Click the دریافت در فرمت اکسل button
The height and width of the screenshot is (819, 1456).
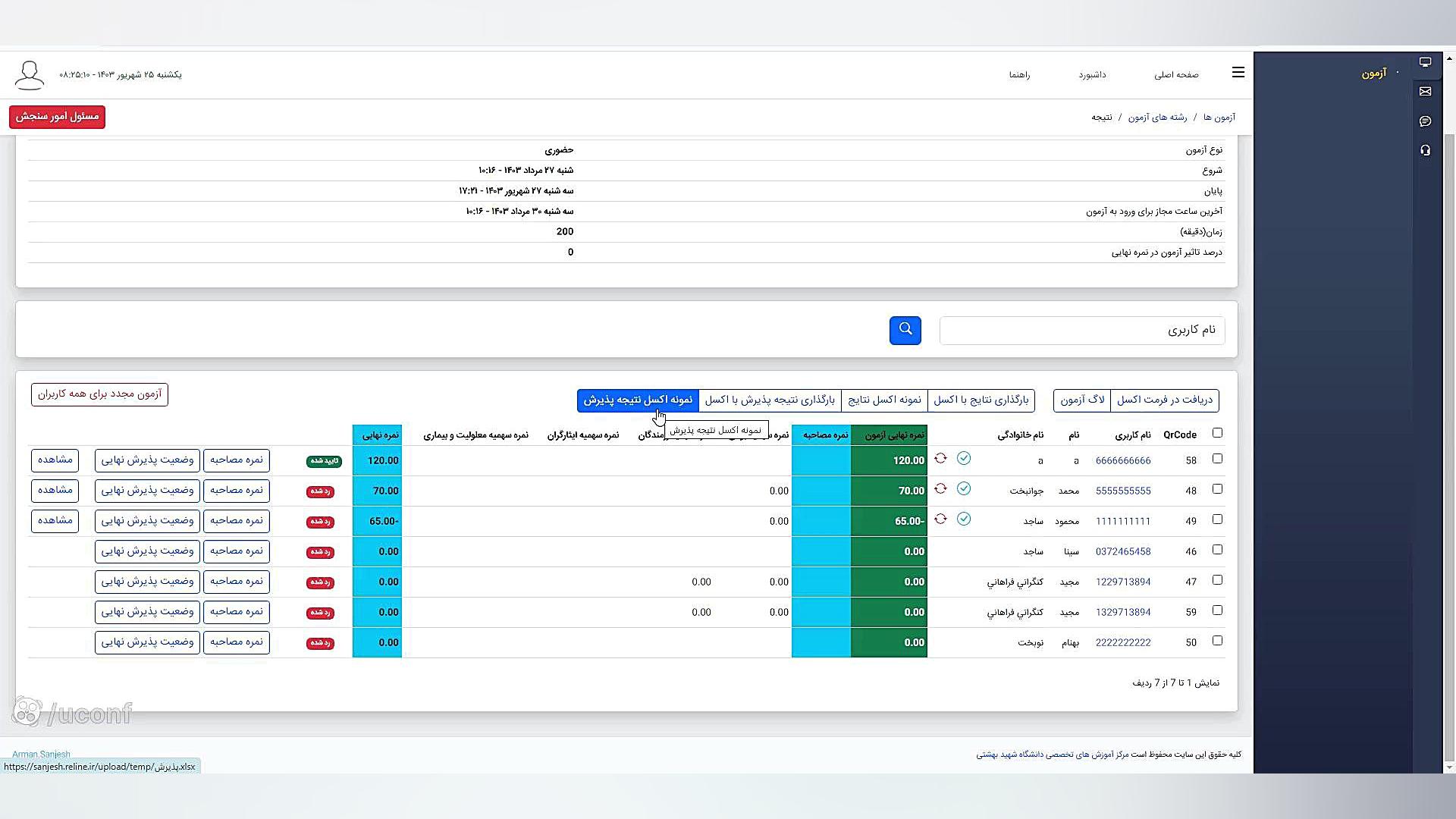point(1164,400)
